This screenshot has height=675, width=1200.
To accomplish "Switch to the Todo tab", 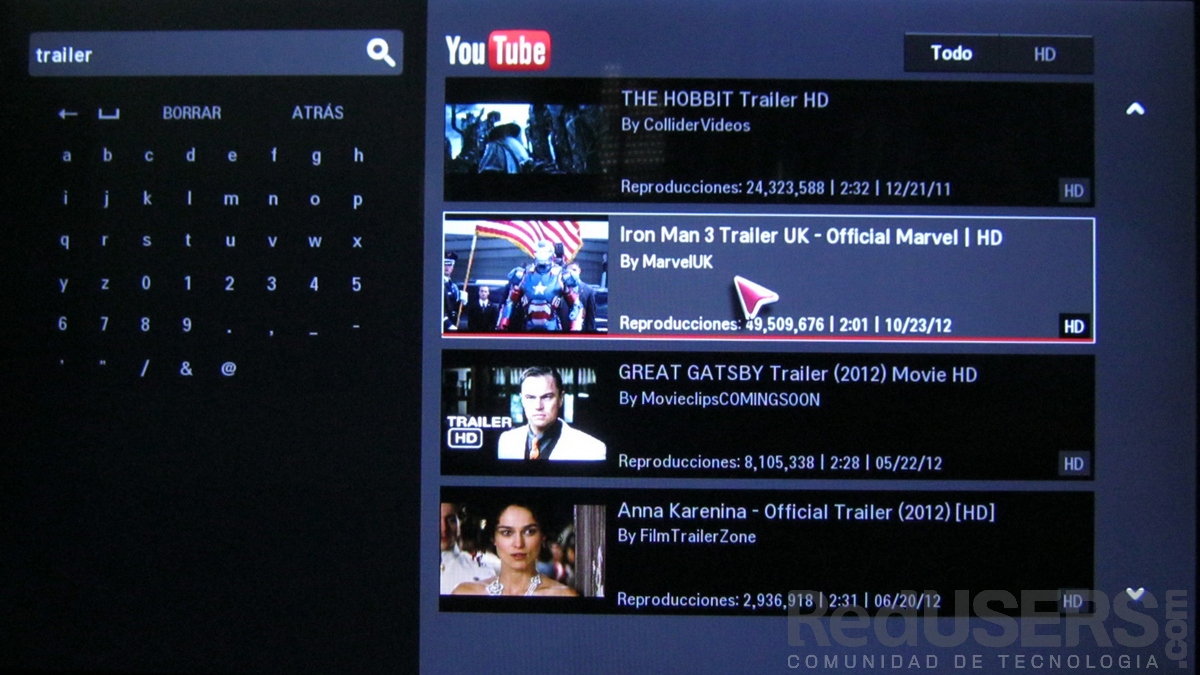I will (951, 53).
